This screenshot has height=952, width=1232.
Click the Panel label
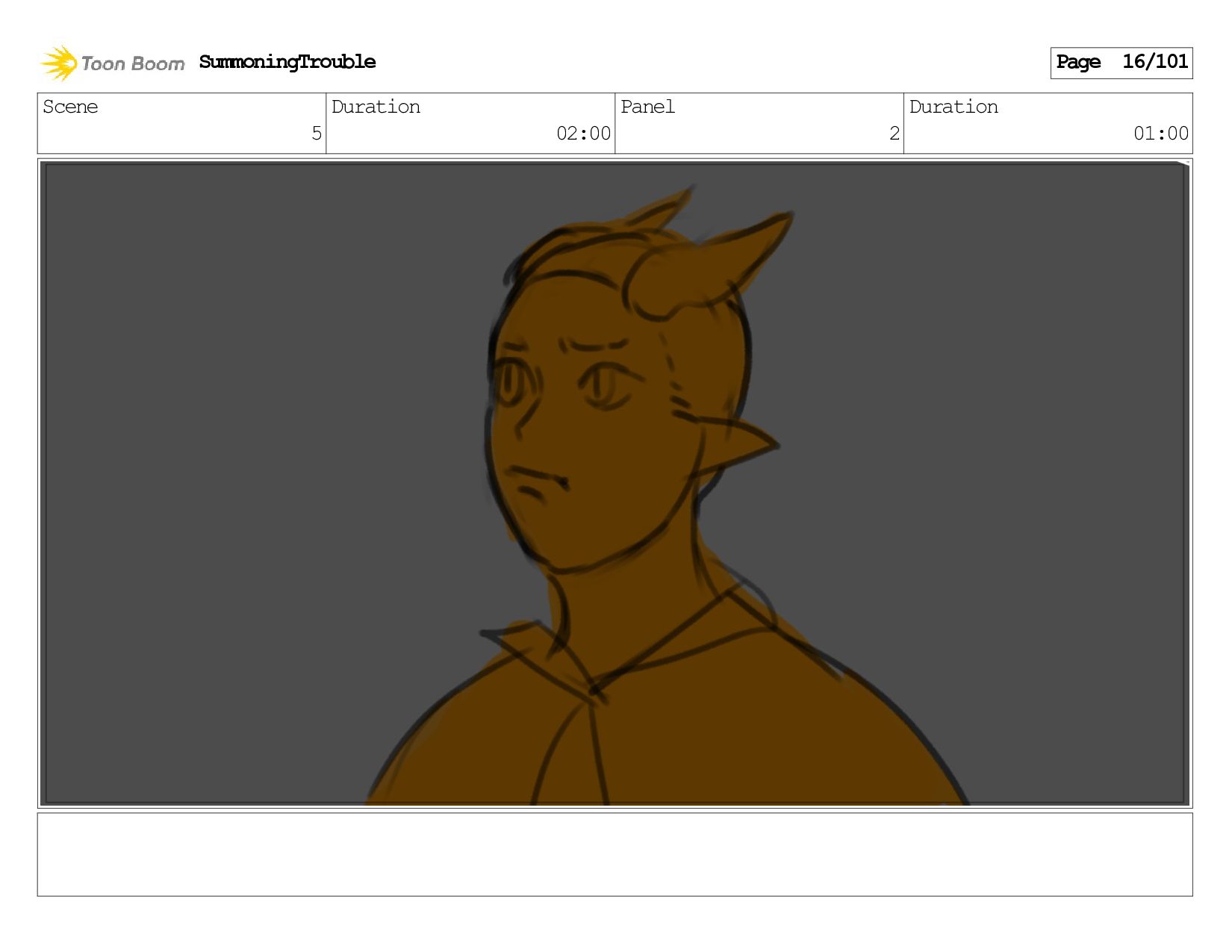point(647,107)
